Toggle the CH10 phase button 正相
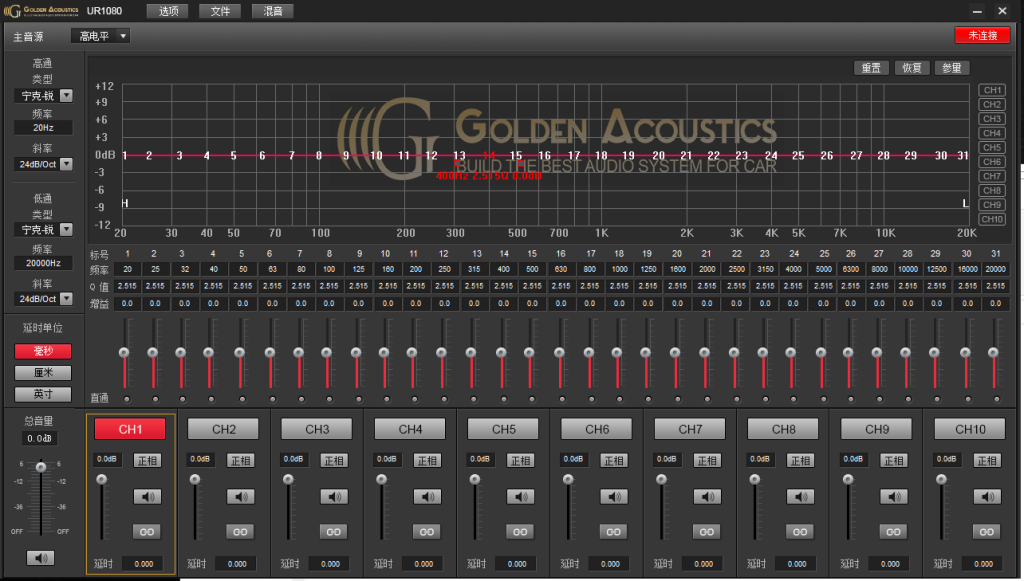The width and height of the screenshot is (1024, 581). pos(987,460)
